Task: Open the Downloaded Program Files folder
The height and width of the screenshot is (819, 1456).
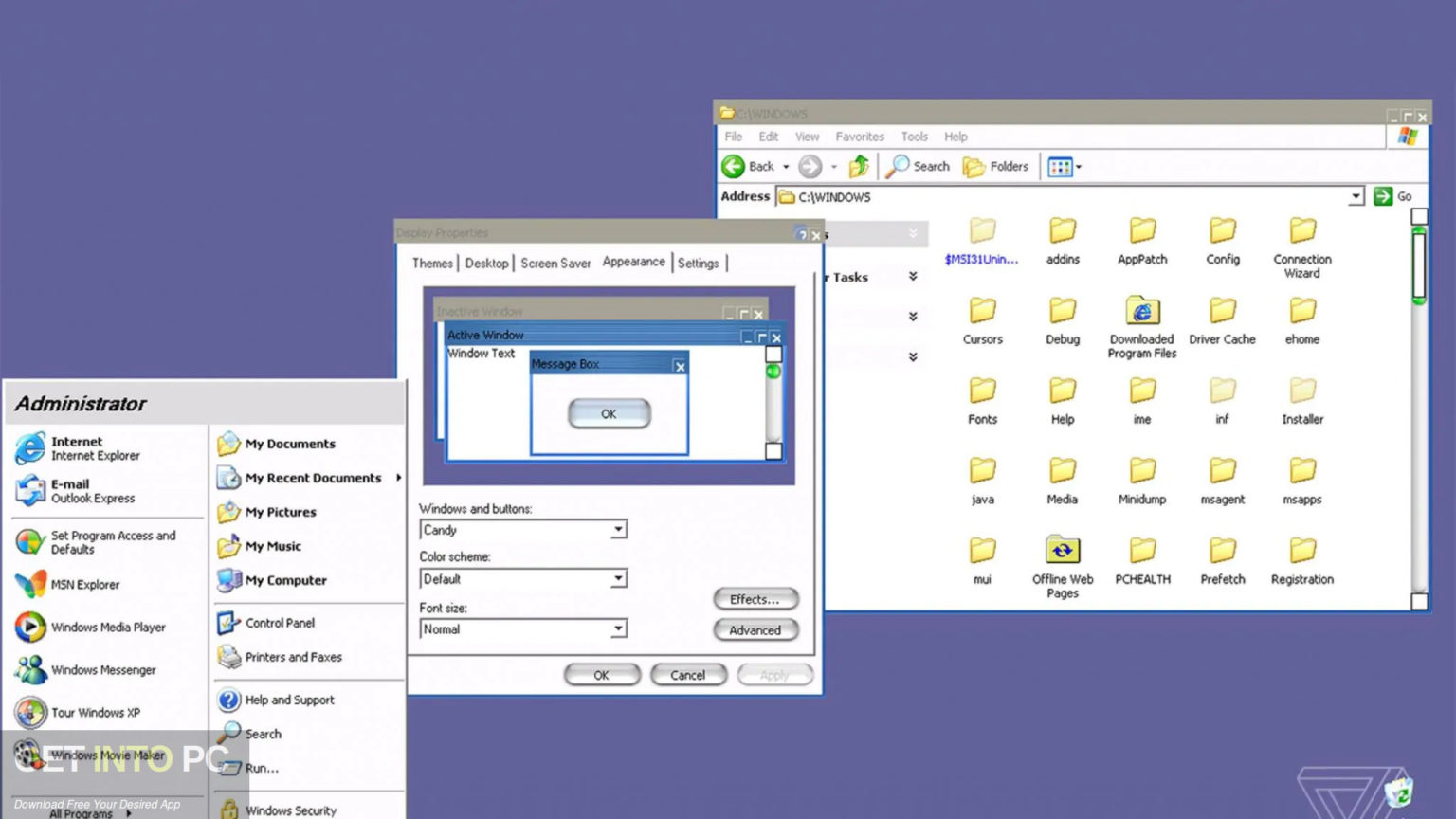Action: click(x=1141, y=313)
